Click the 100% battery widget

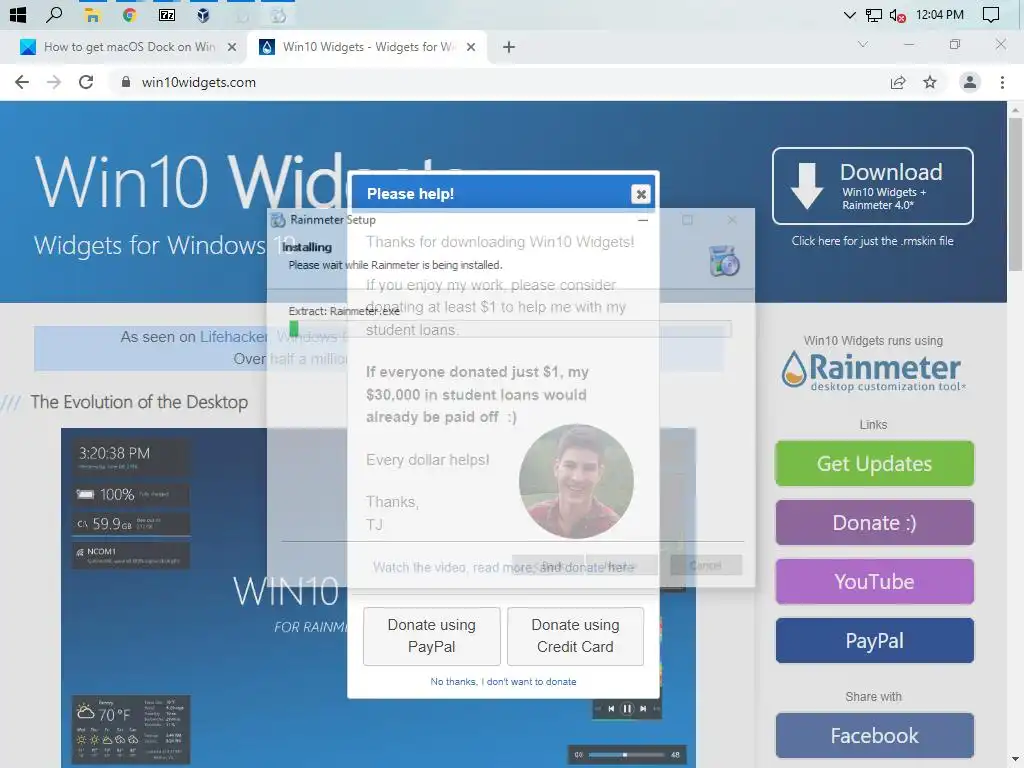(x=131, y=494)
